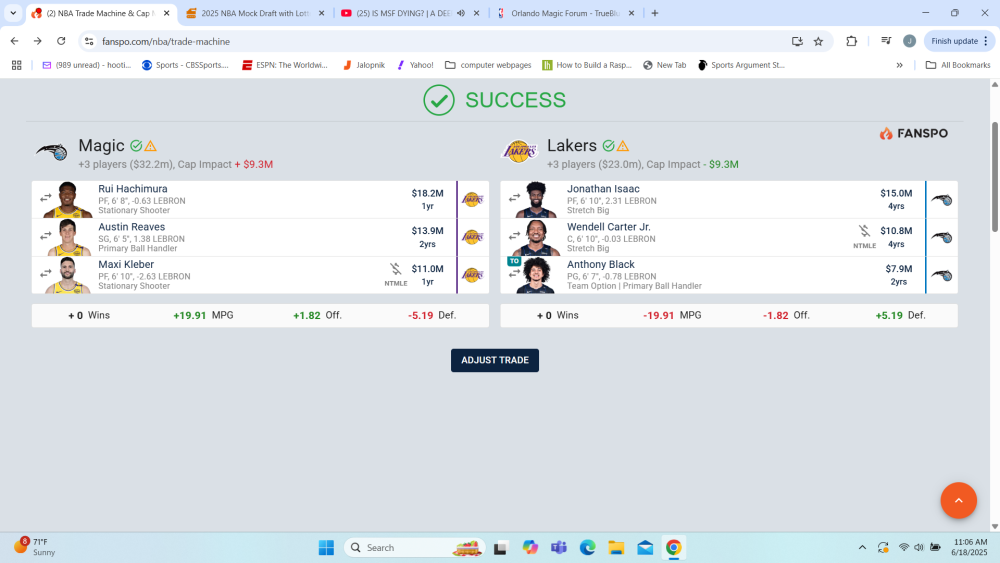Expand the hidden bookmarks chevron
The width and height of the screenshot is (1000, 563).
[x=899, y=65]
